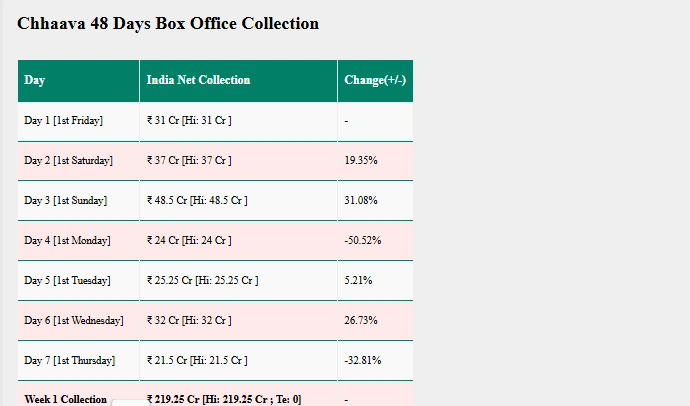Image resolution: width=690 pixels, height=406 pixels.
Task: Click the 26.73% change value
Action: point(361,320)
